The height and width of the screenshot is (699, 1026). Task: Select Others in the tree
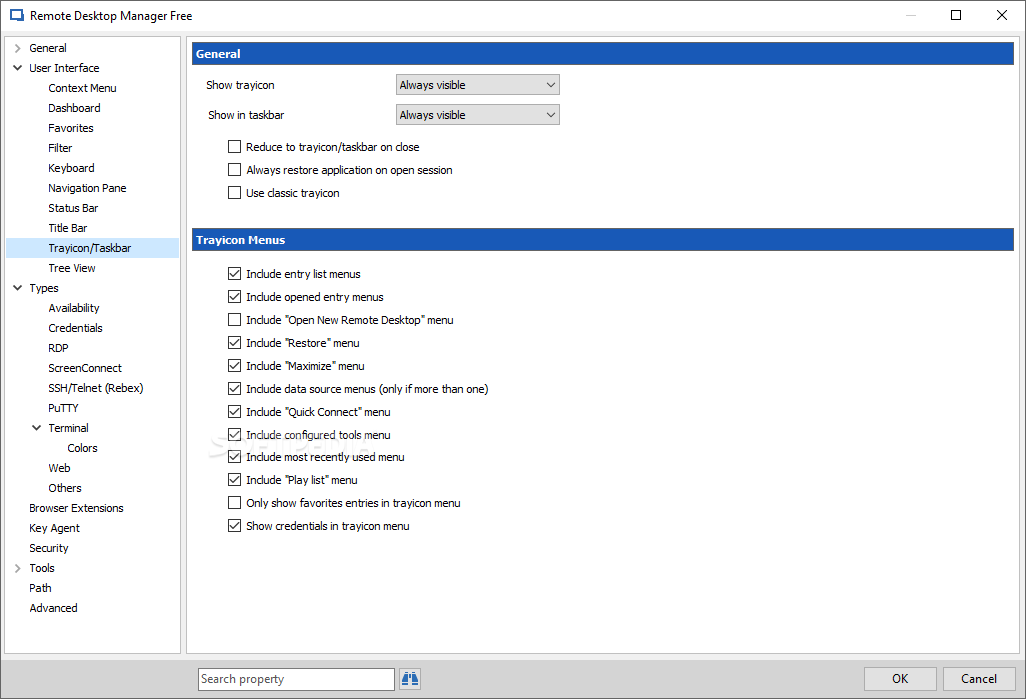(x=65, y=488)
